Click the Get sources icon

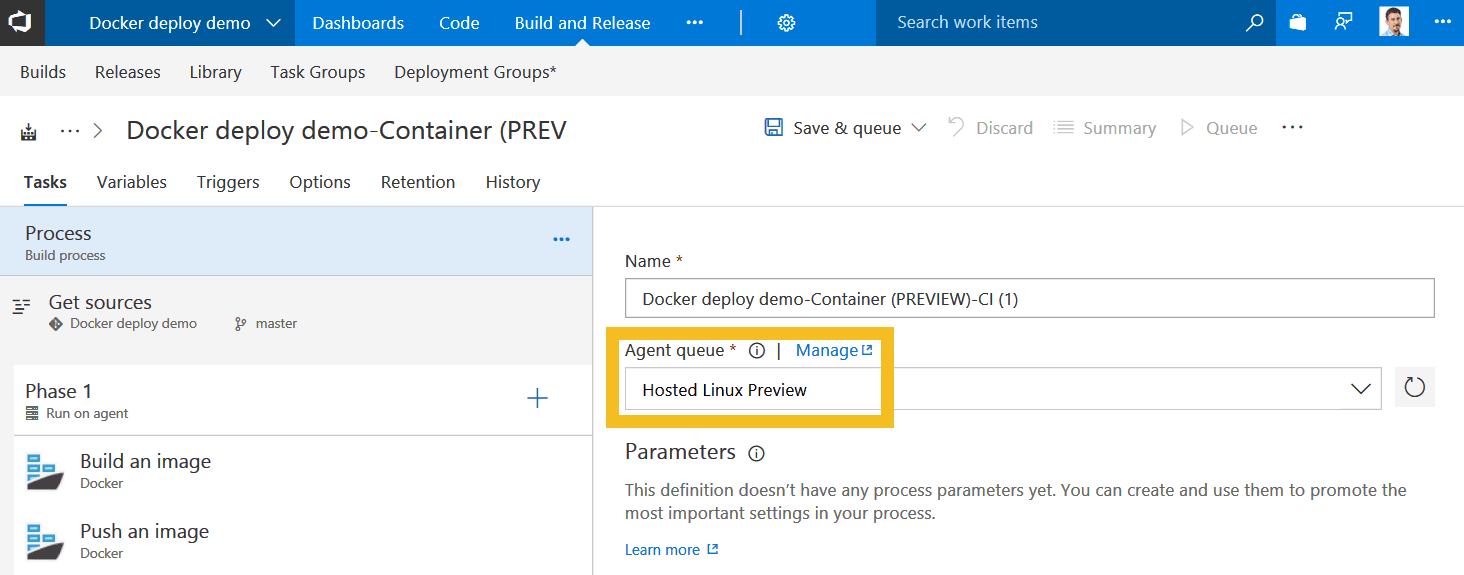tap(21, 306)
